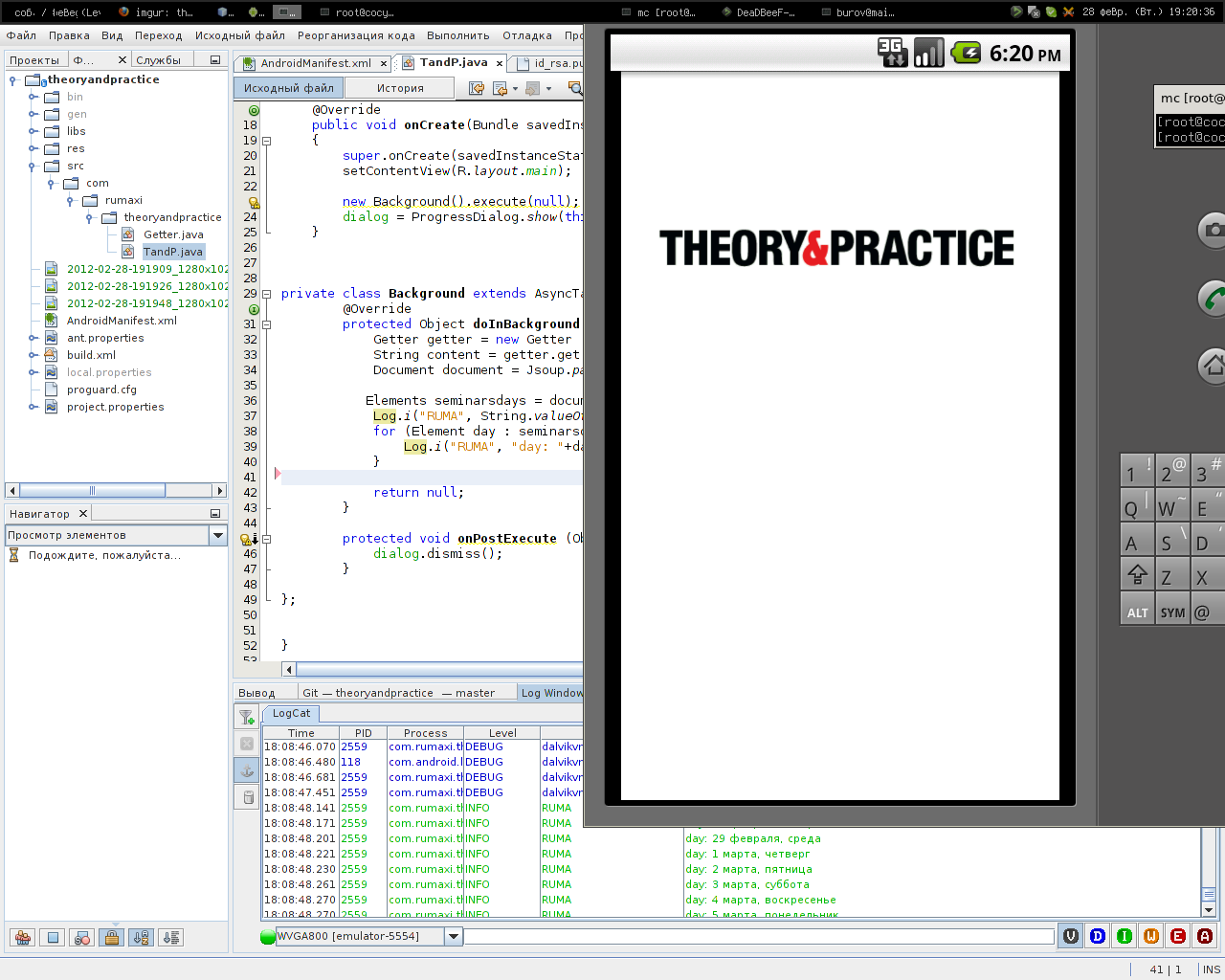Viewport: 1225px width, 980px height.
Task: Click the alphabetical A-Z sort icon in Navigator
Action: [x=142, y=938]
